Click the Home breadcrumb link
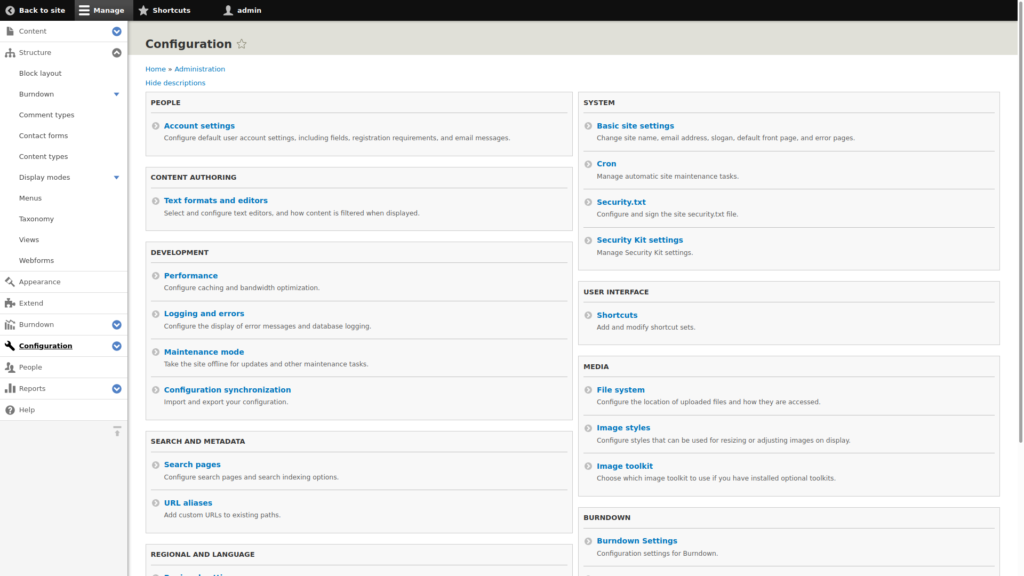 [x=155, y=69]
